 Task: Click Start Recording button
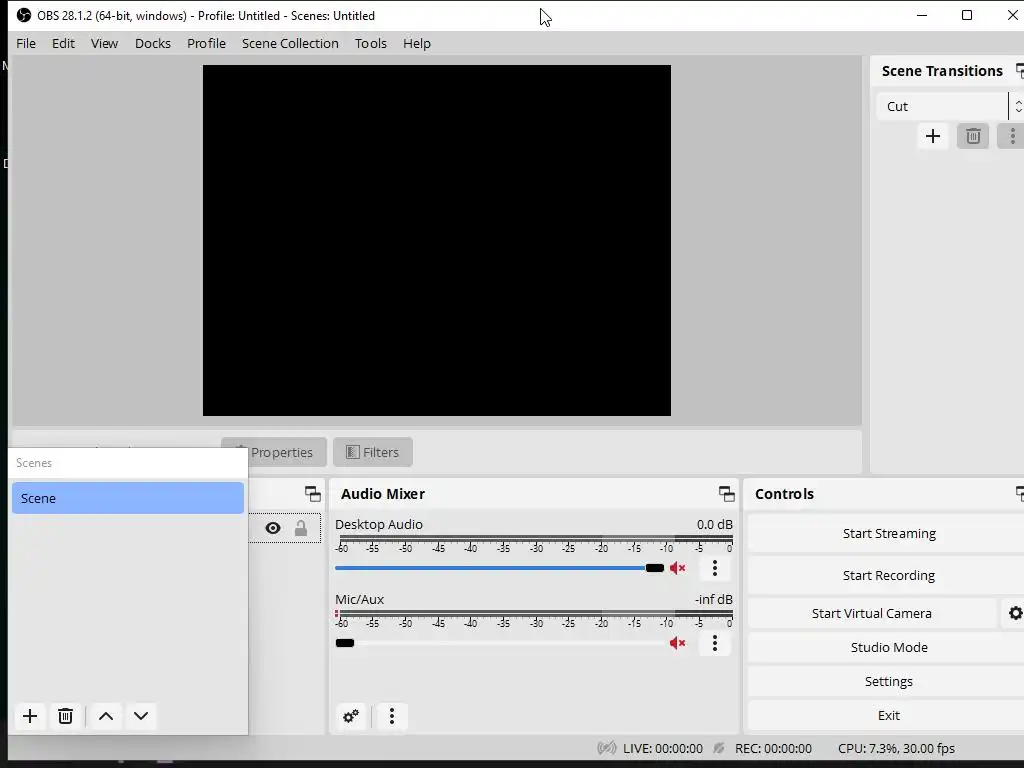[x=888, y=575]
